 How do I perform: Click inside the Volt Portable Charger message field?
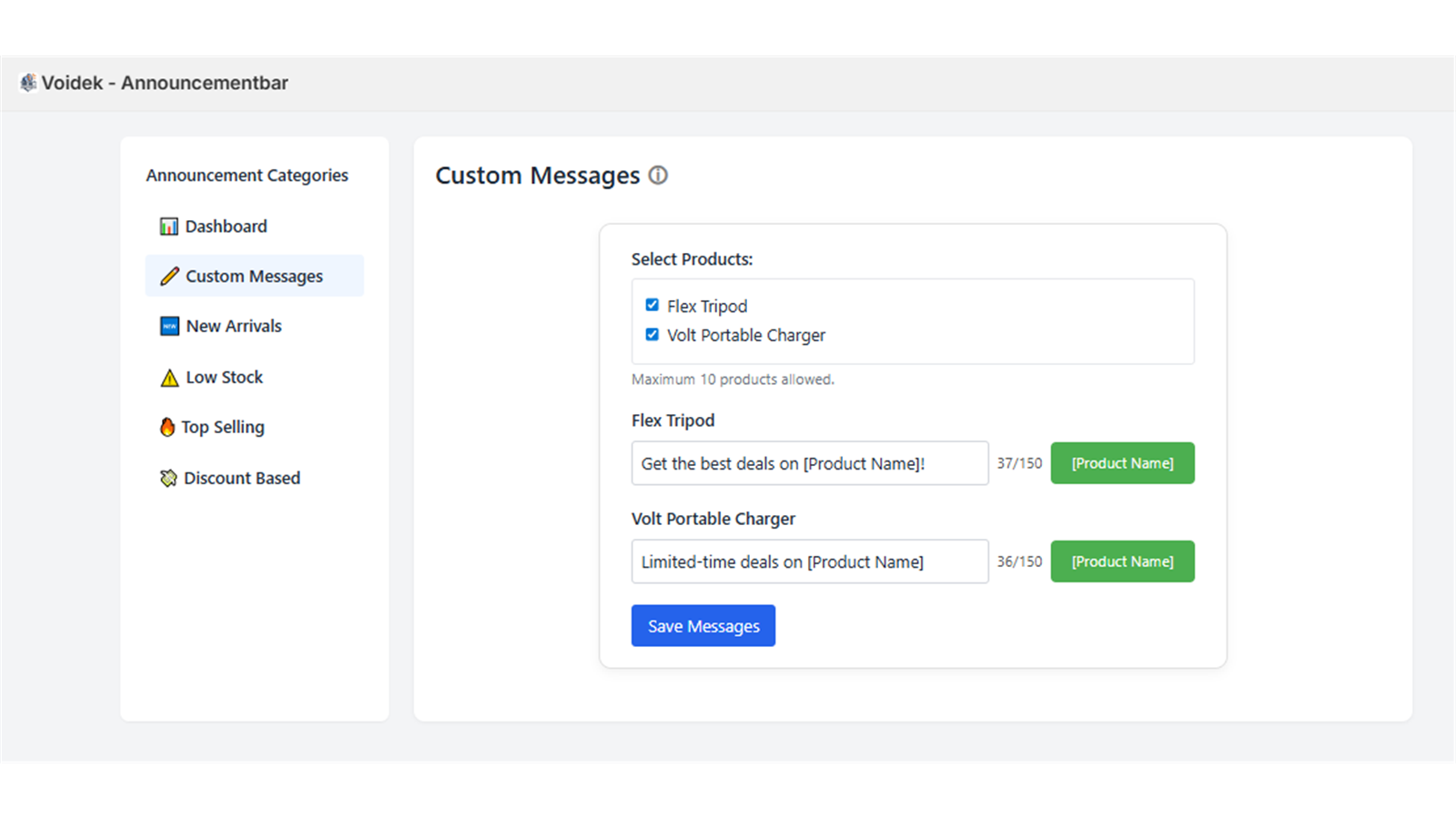coord(809,561)
